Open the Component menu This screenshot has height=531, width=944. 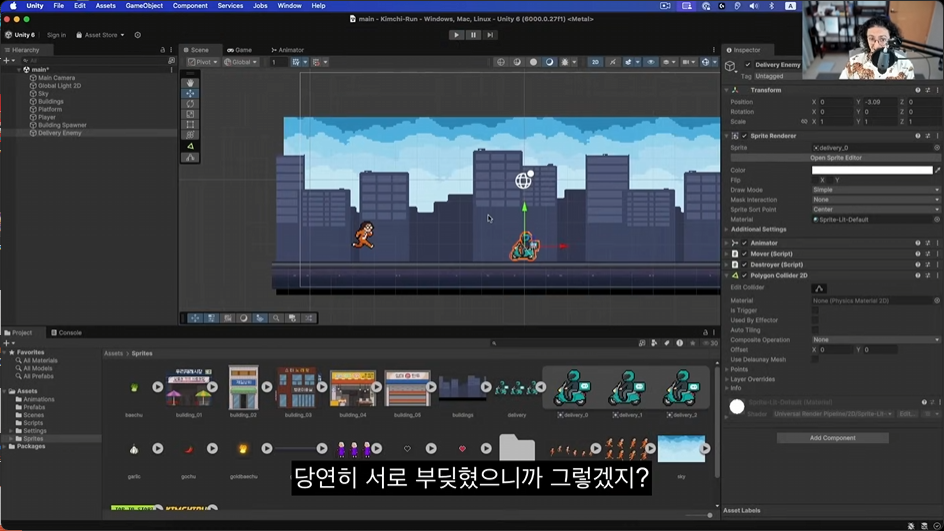point(190,5)
